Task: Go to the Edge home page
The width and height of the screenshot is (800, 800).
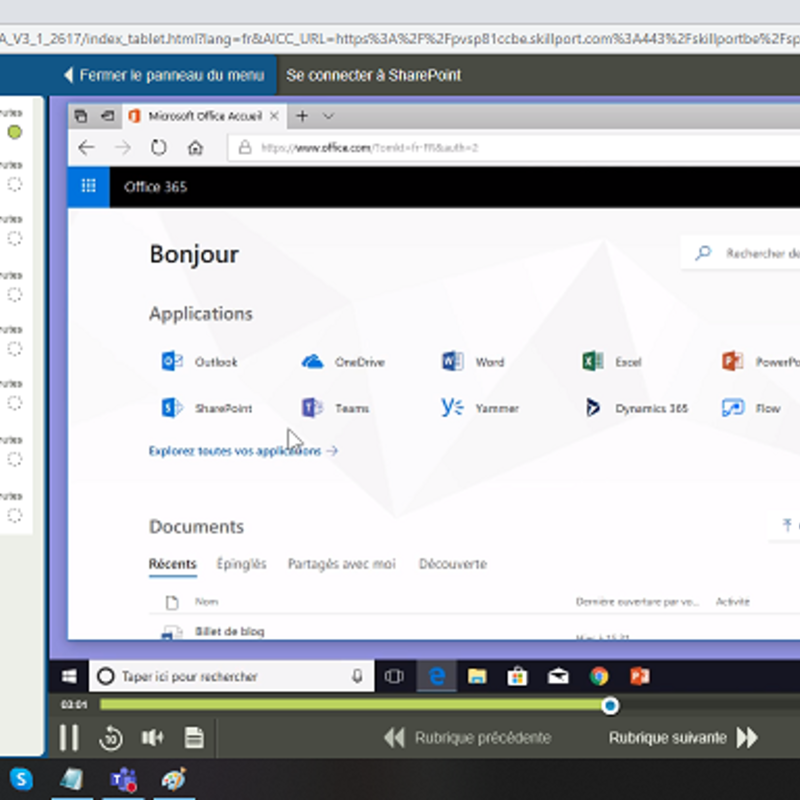Action: (x=195, y=148)
